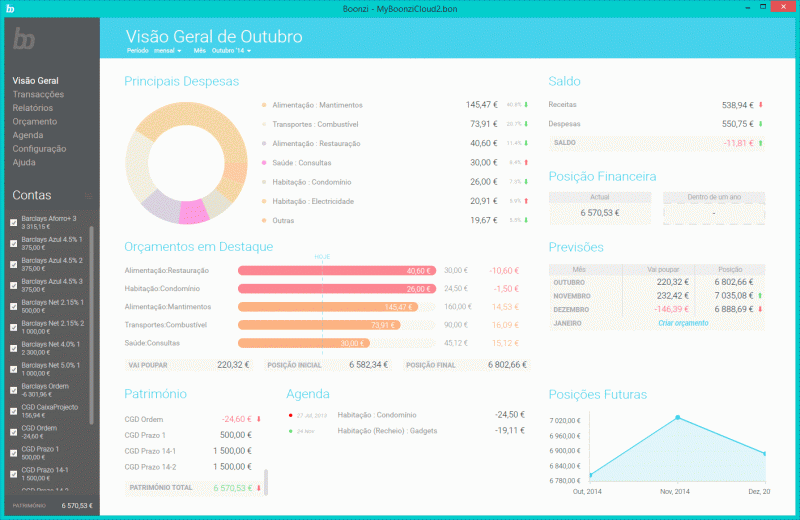Toggle the CGD CaixaProjecto account checkbox
This screenshot has height=520, width=800.
tap(13, 411)
